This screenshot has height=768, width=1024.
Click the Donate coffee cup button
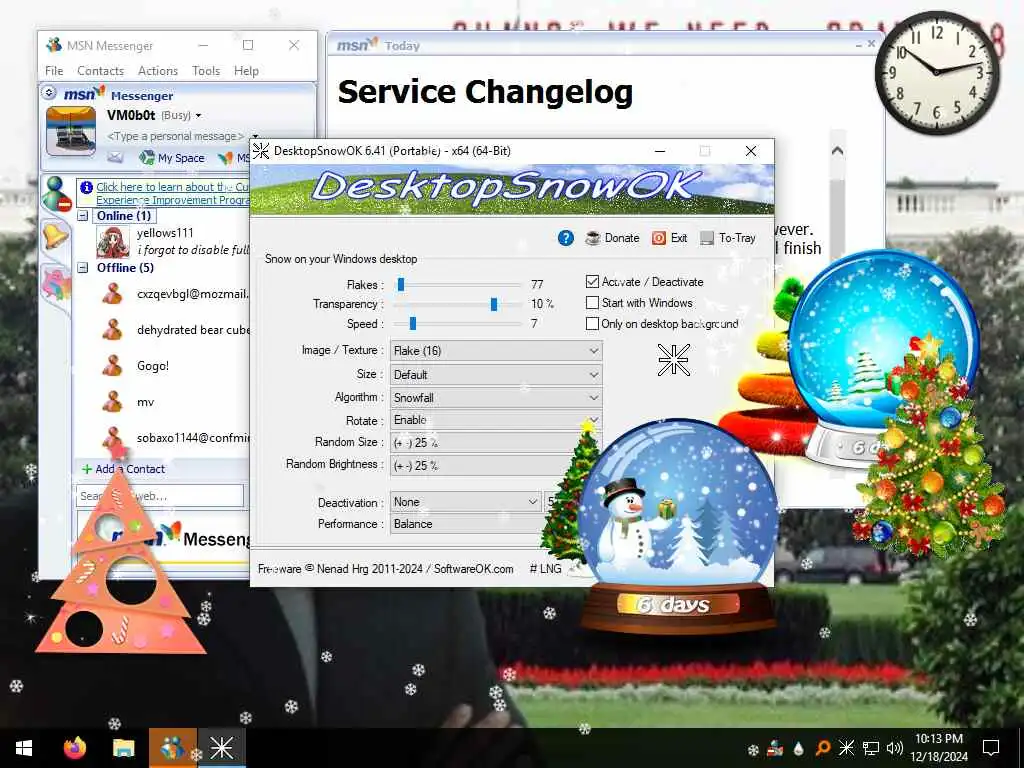pos(612,238)
